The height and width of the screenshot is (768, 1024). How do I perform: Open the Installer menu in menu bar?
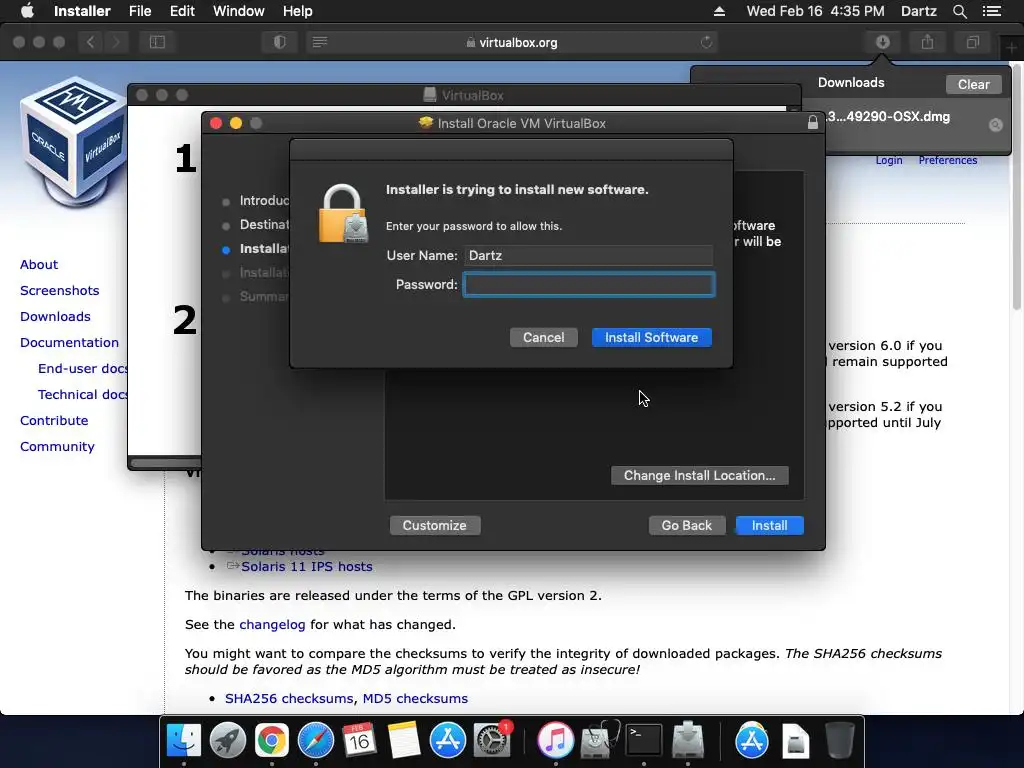[x=82, y=11]
